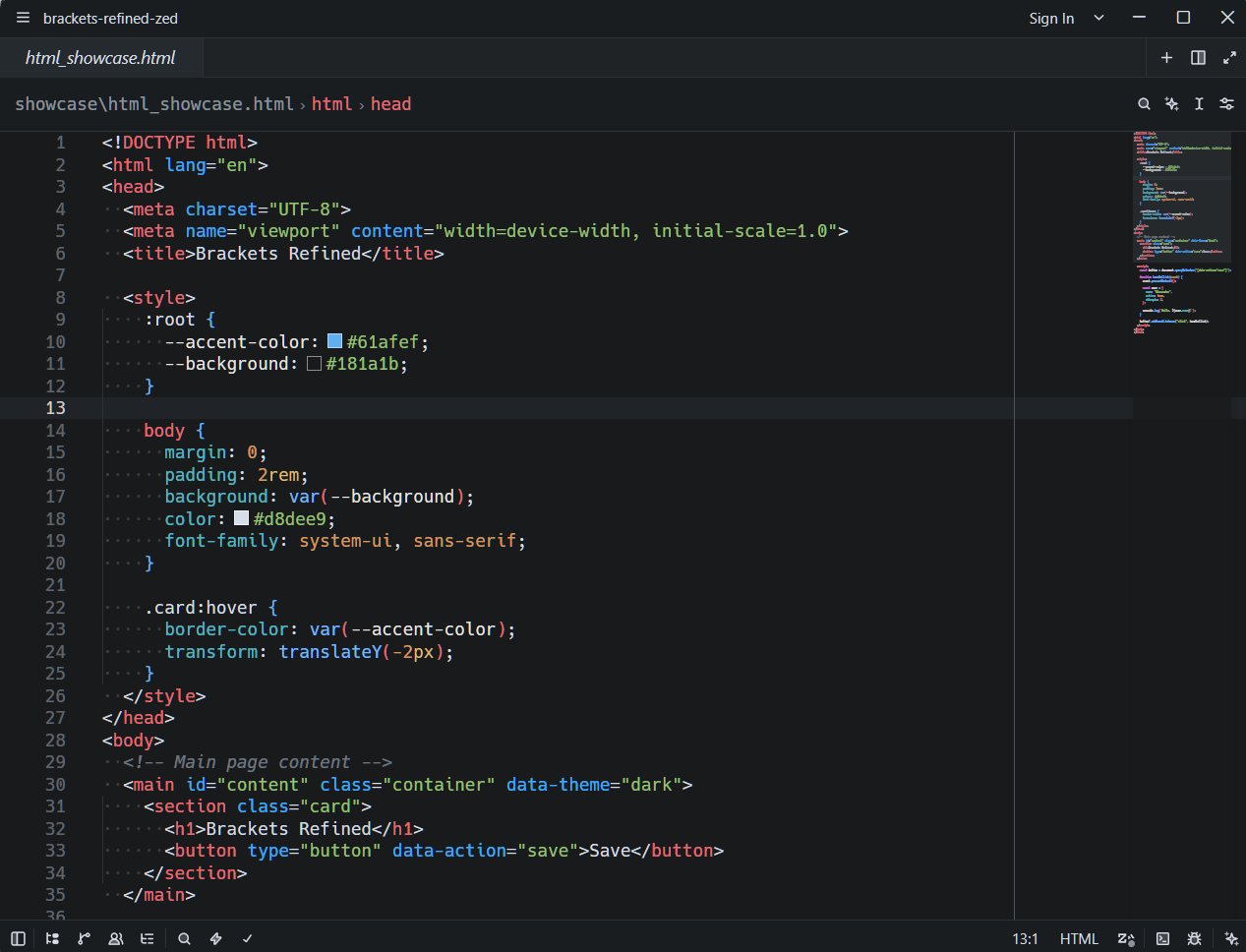Open the collaboration panel people icon
This screenshot has width=1246, height=952.
(115, 938)
